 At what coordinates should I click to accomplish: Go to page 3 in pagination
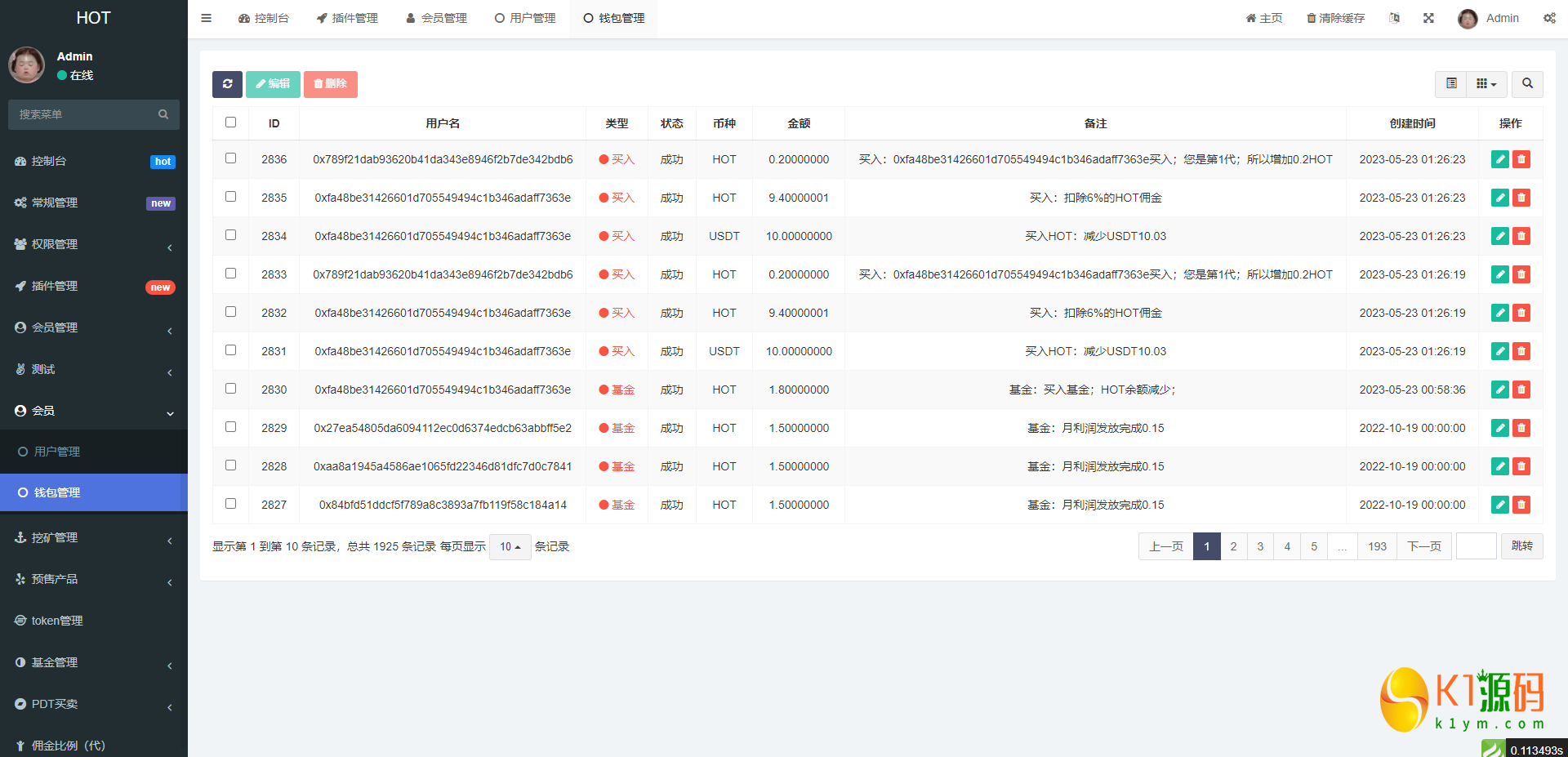click(x=1260, y=546)
